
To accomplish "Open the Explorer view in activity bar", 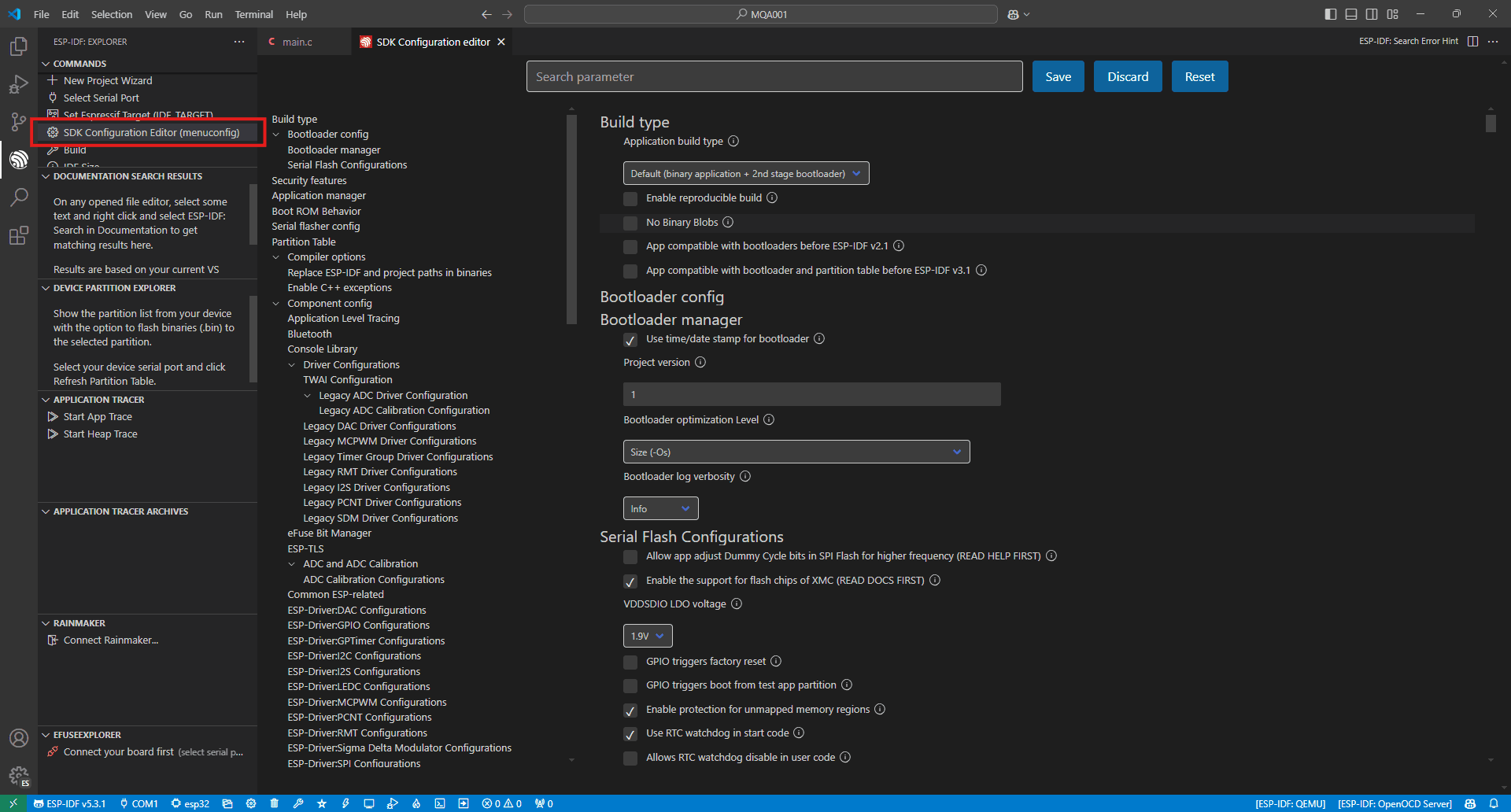I will click(19, 46).
